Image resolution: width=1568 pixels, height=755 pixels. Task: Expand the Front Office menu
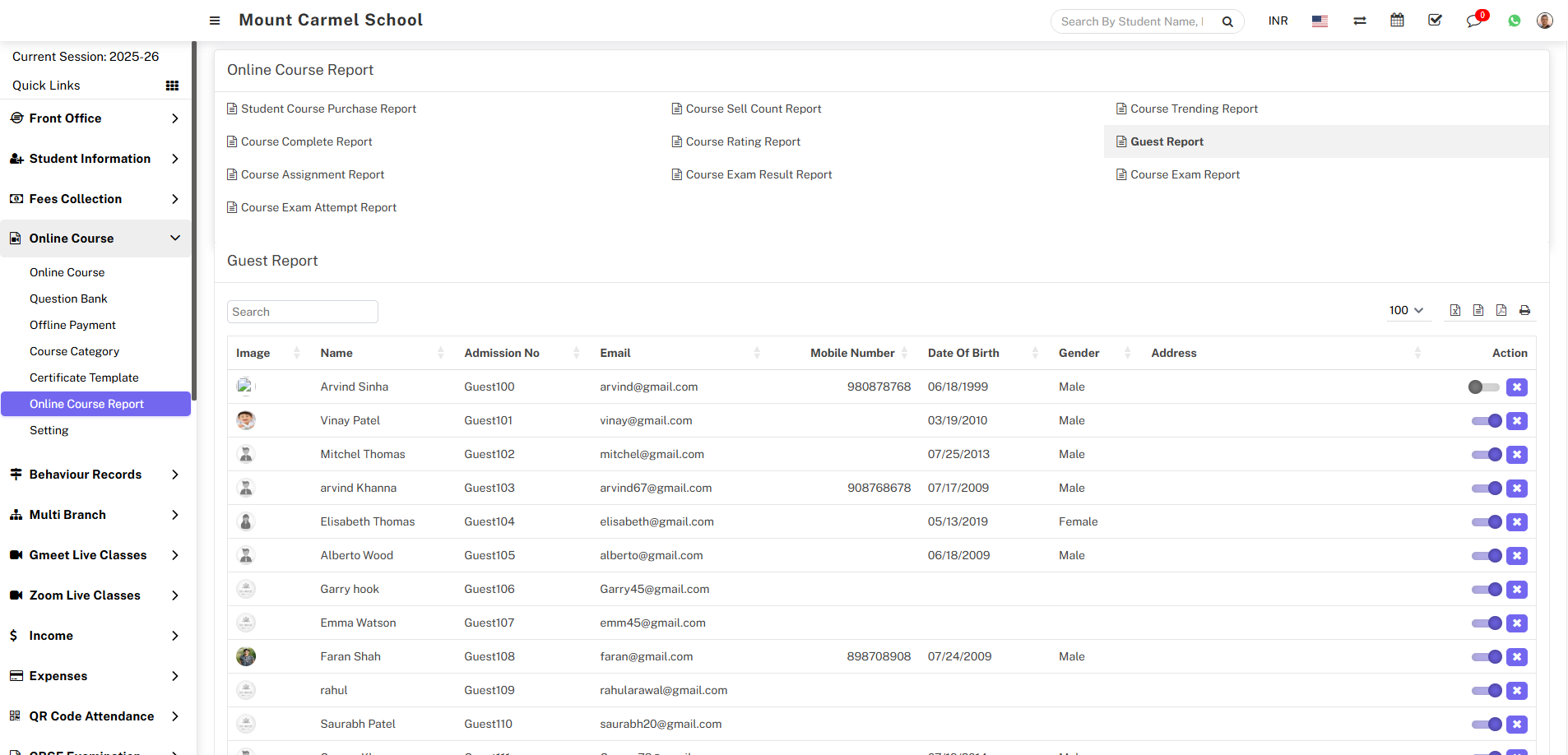point(95,118)
